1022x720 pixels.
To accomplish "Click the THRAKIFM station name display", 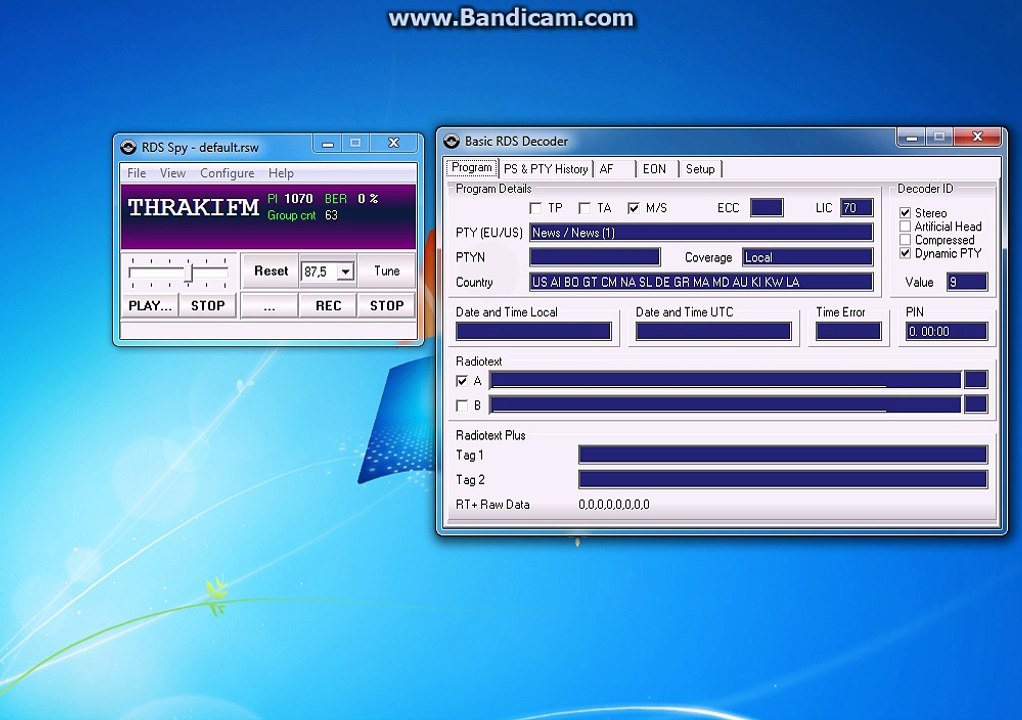I will 194,207.
